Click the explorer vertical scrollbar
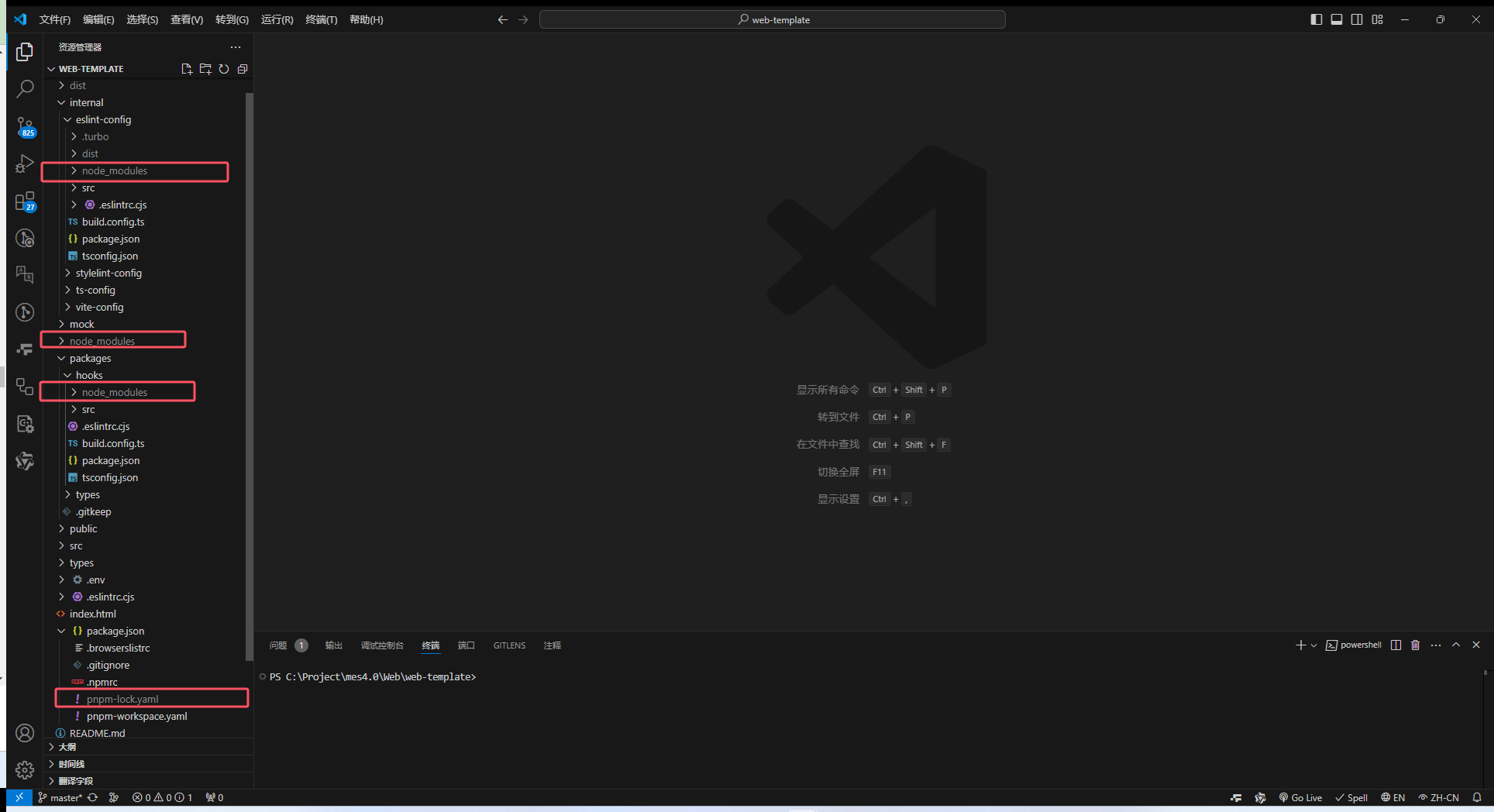Image resolution: width=1494 pixels, height=812 pixels. click(x=250, y=377)
